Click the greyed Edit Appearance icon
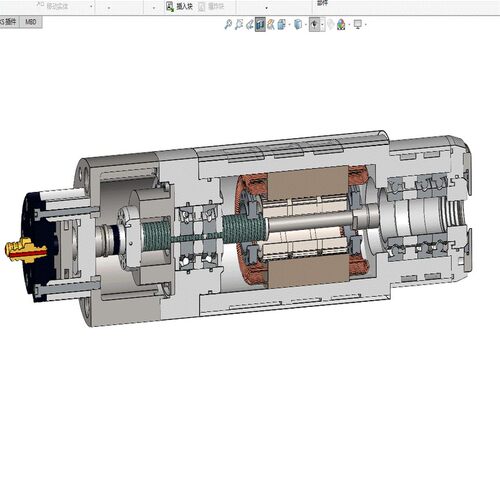The height and width of the screenshot is (500, 500). (330, 24)
